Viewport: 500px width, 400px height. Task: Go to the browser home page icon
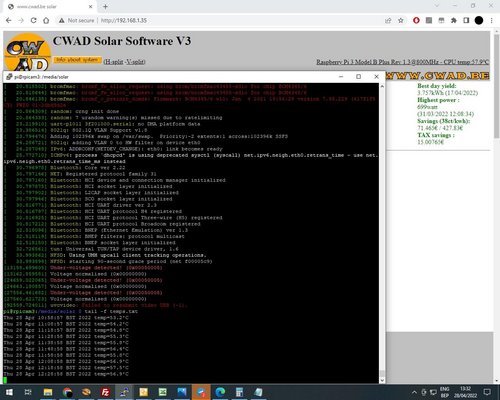[46, 20]
